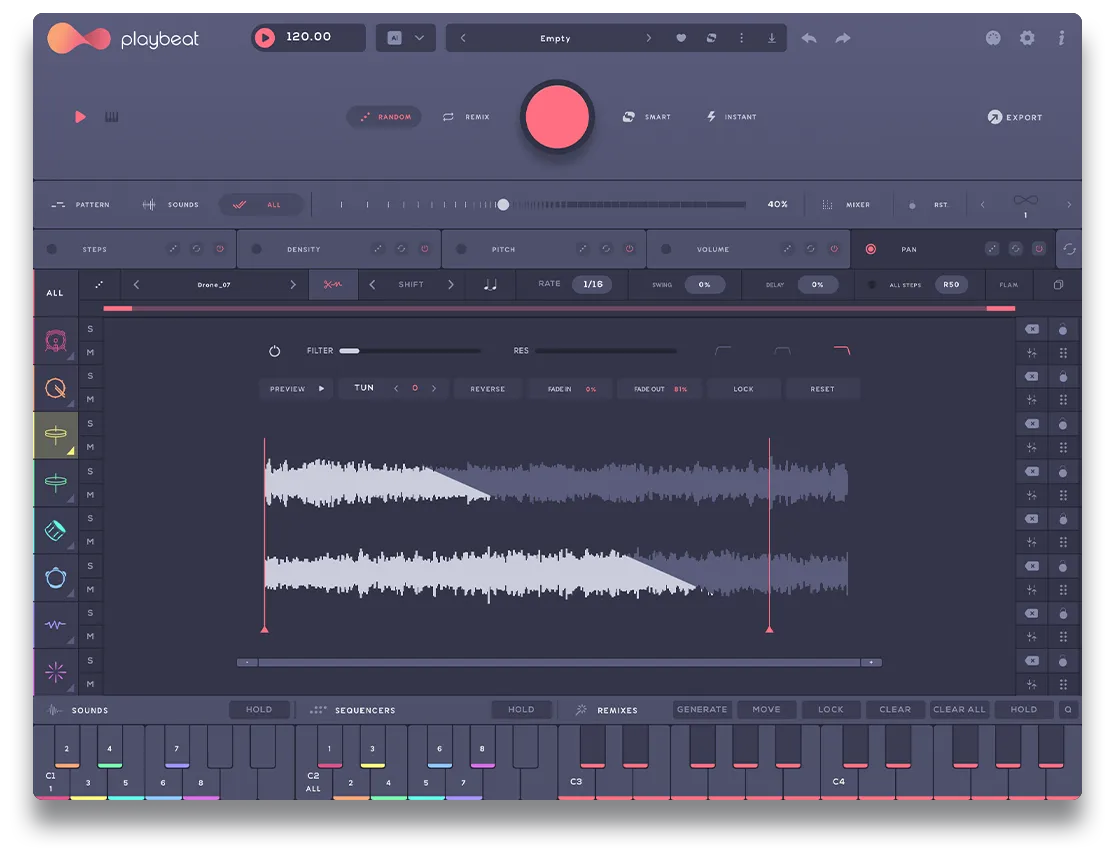Image resolution: width=1114 pixels, height=850 pixels.
Task: Open the AI mode dropdown
Action: point(405,37)
